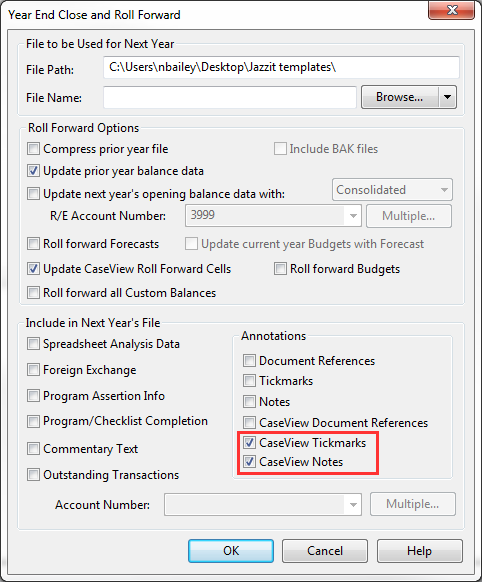Uncheck Update CaseView Roll Forward Cells
482x582 pixels.
point(33,269)
